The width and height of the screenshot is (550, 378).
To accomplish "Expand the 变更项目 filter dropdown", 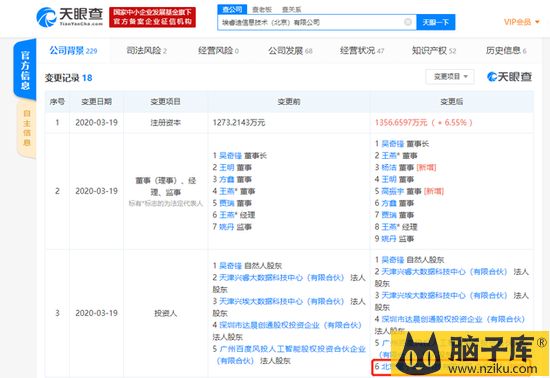I will pyautogui.click(x=450, y=76).
